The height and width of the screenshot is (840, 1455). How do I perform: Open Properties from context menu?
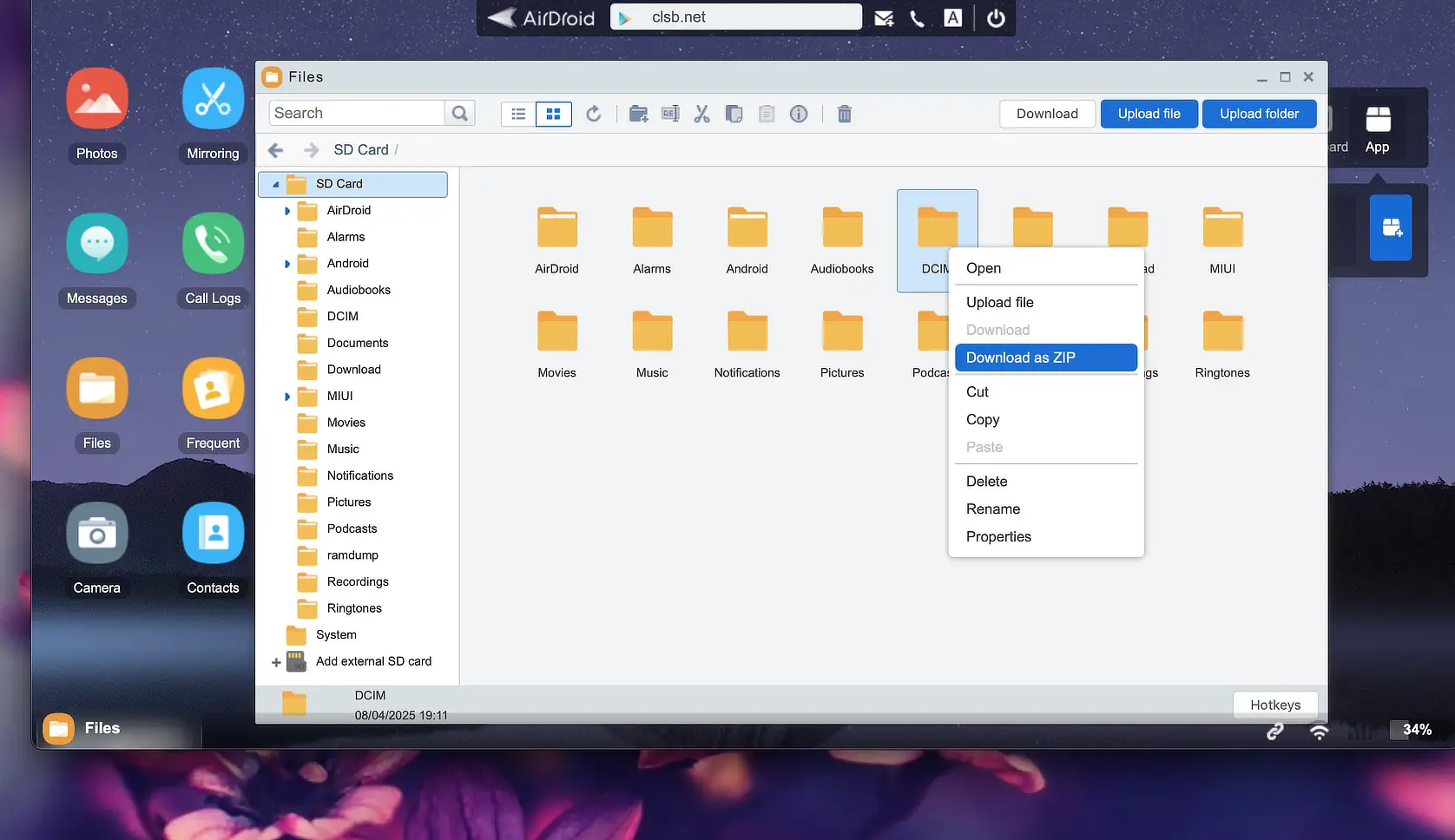1046,537
